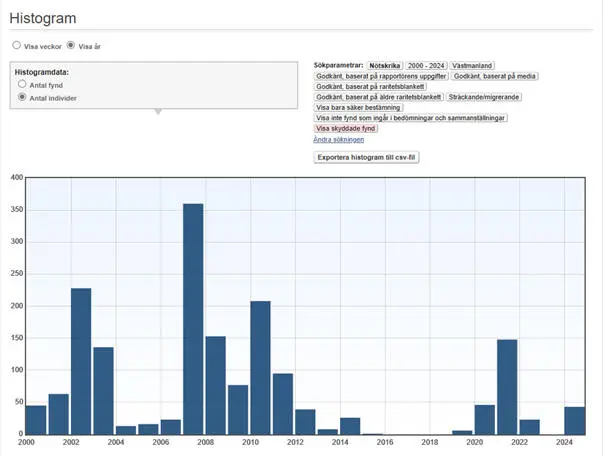Click the 2024 histogram bar
Image resolution: width=603 pixels, height=456 pixels.
[x=574, y=420]
